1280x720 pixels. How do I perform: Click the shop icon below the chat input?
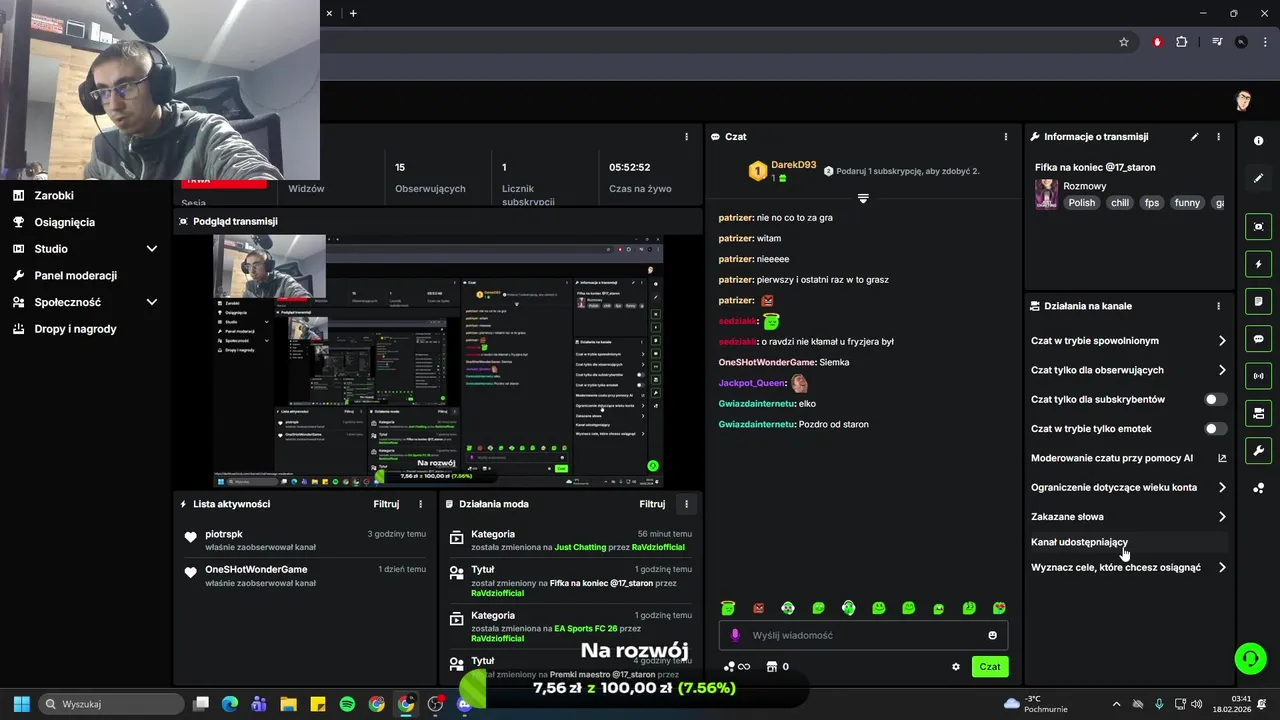coord(771,667)
